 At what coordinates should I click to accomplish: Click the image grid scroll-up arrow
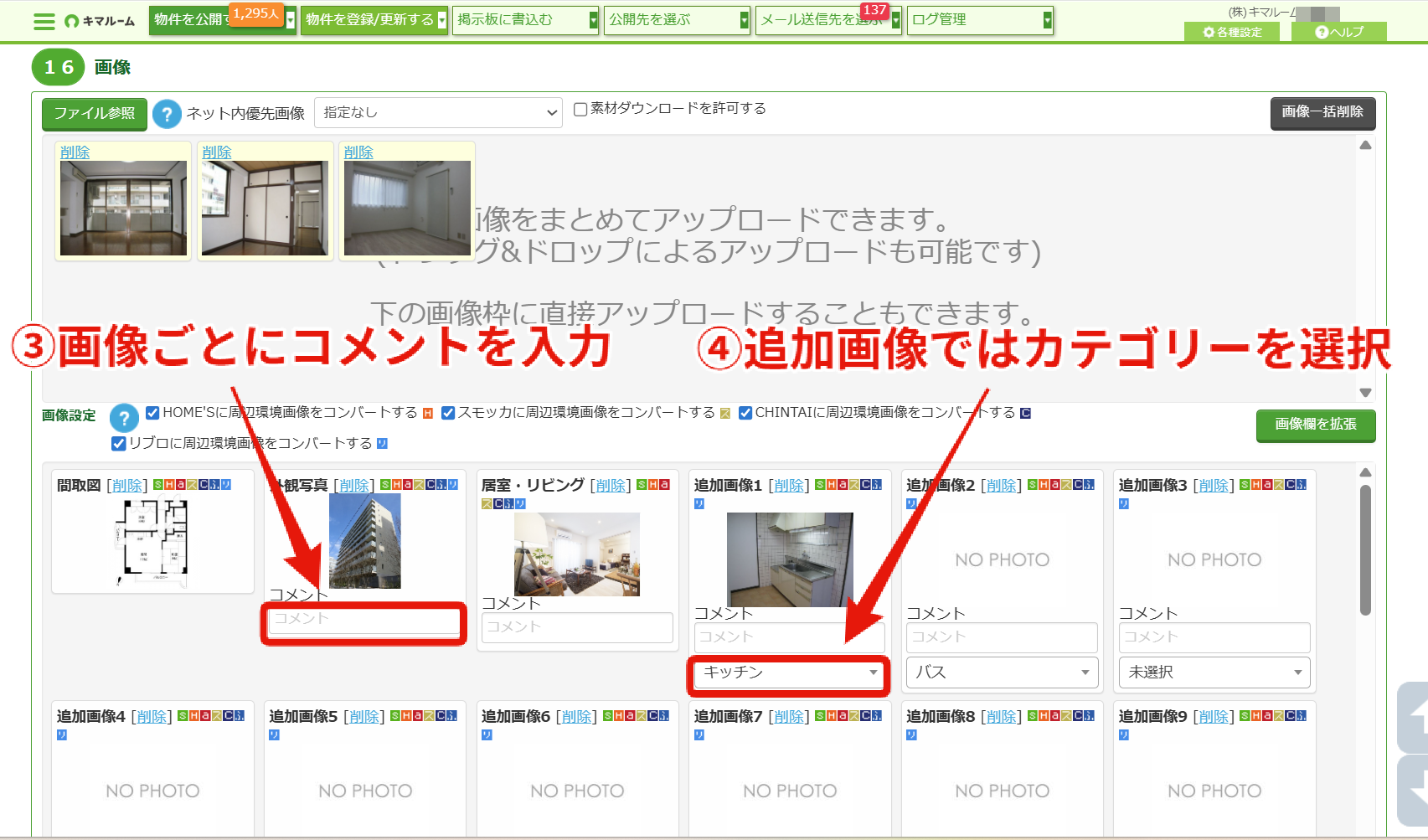coord(1365,472)
